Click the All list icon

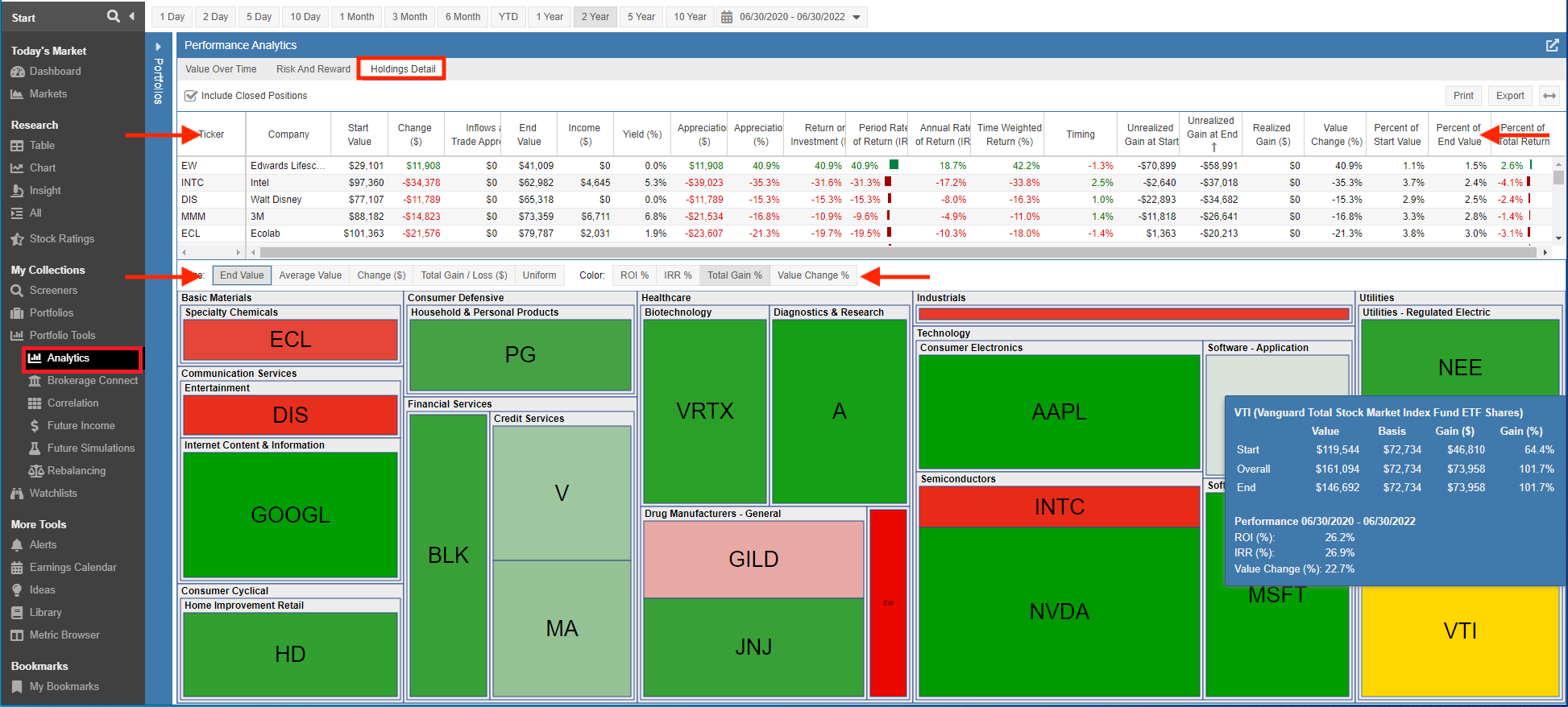tap(17, 213)
